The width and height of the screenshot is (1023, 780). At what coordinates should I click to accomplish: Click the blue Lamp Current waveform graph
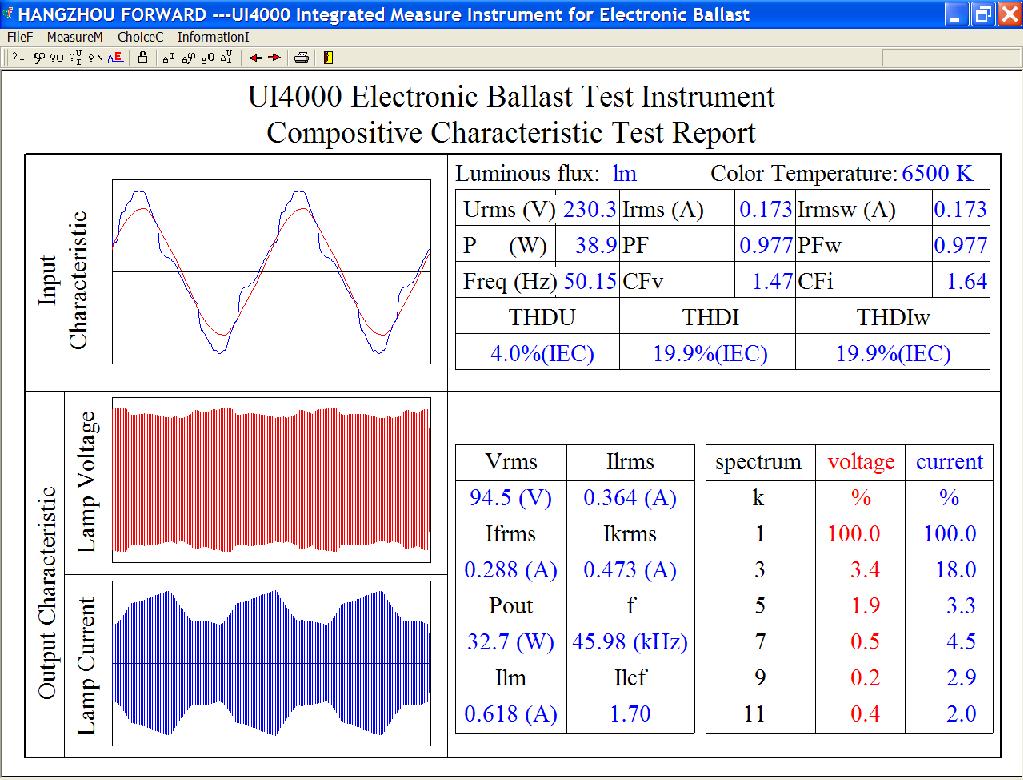(271, 663)
